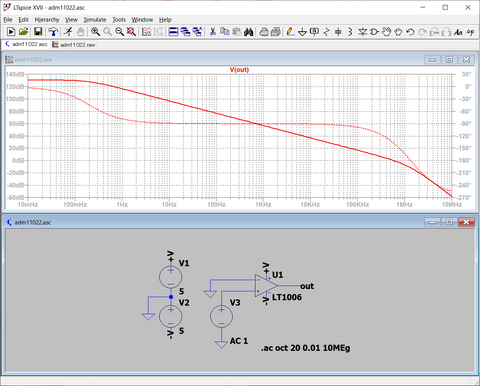Save the schematic with the floppy disk icon
480x386 pixels.
click(38, 32)
